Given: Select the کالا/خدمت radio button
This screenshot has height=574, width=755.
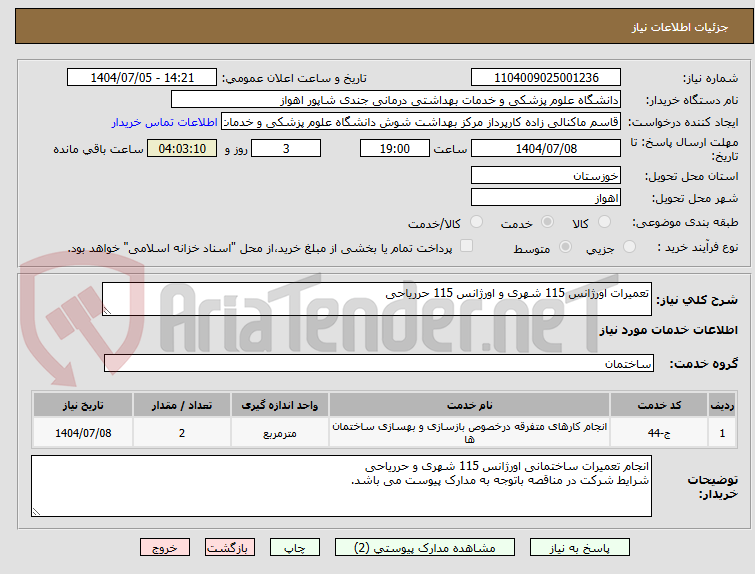Looking at the screenshot, I should point(476,222).
